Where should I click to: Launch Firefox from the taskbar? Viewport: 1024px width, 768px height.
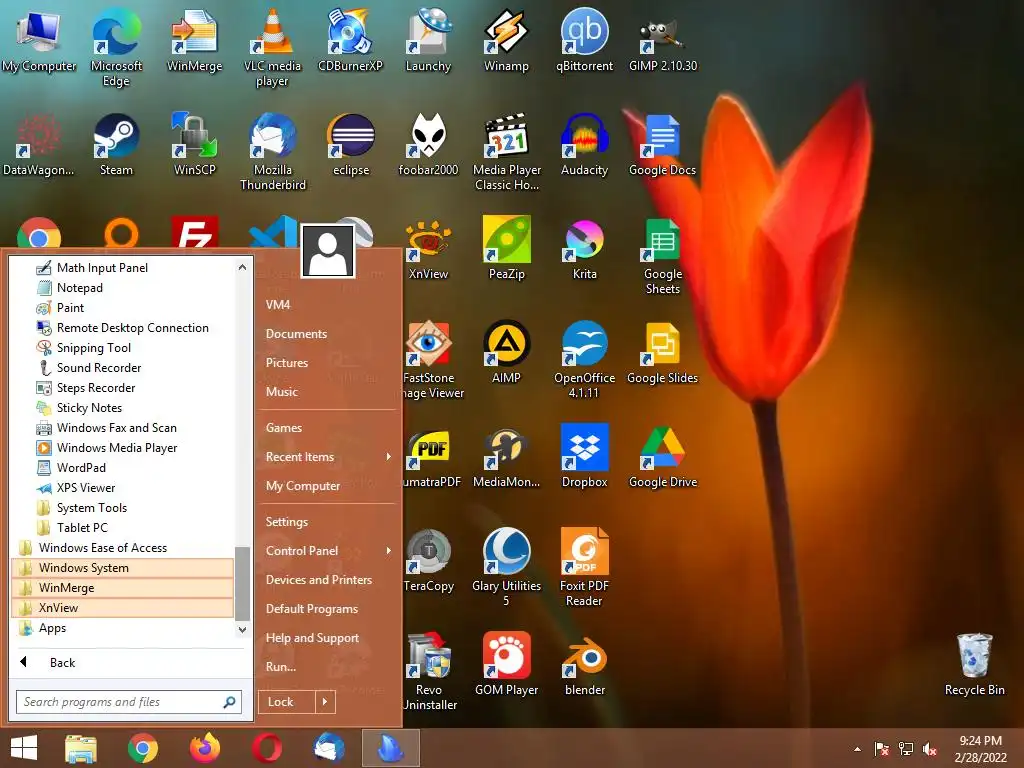coord(205,748)
